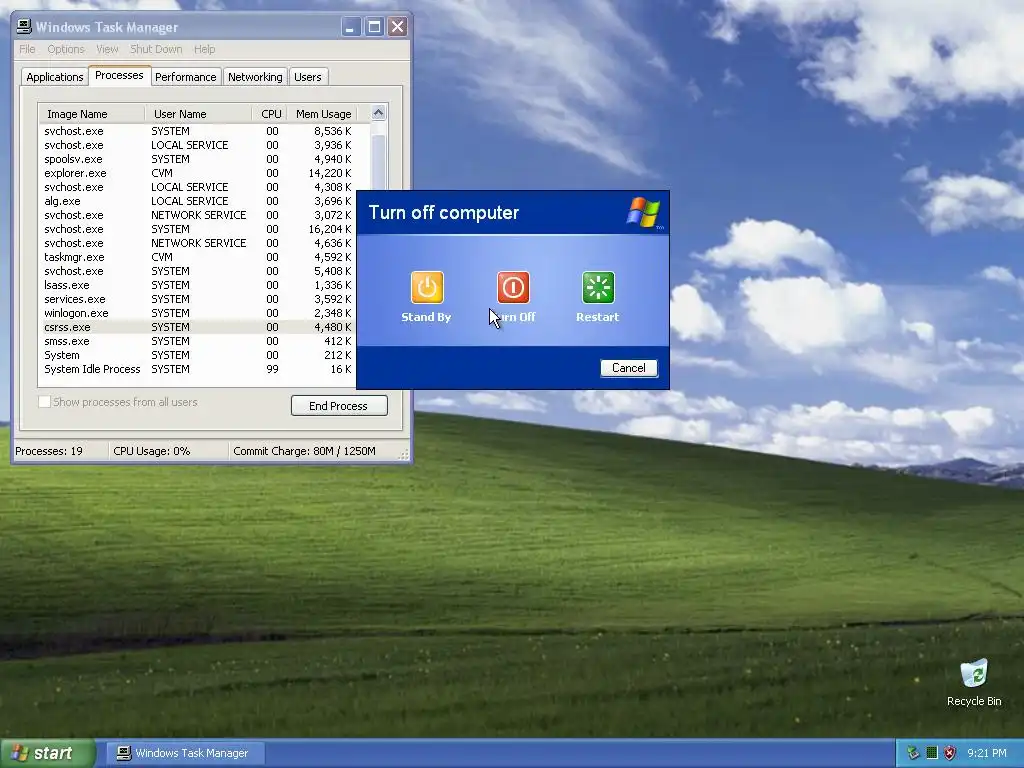Click the green Restart icon
Viewport: 1024px width, 768px height.
click(x=598, y=287)
